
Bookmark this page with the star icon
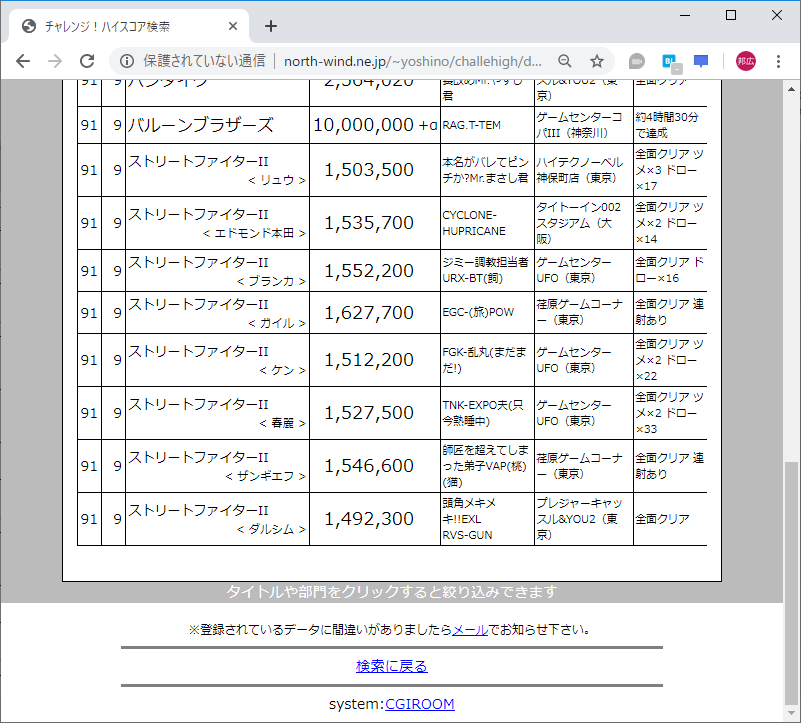point(597,61)
